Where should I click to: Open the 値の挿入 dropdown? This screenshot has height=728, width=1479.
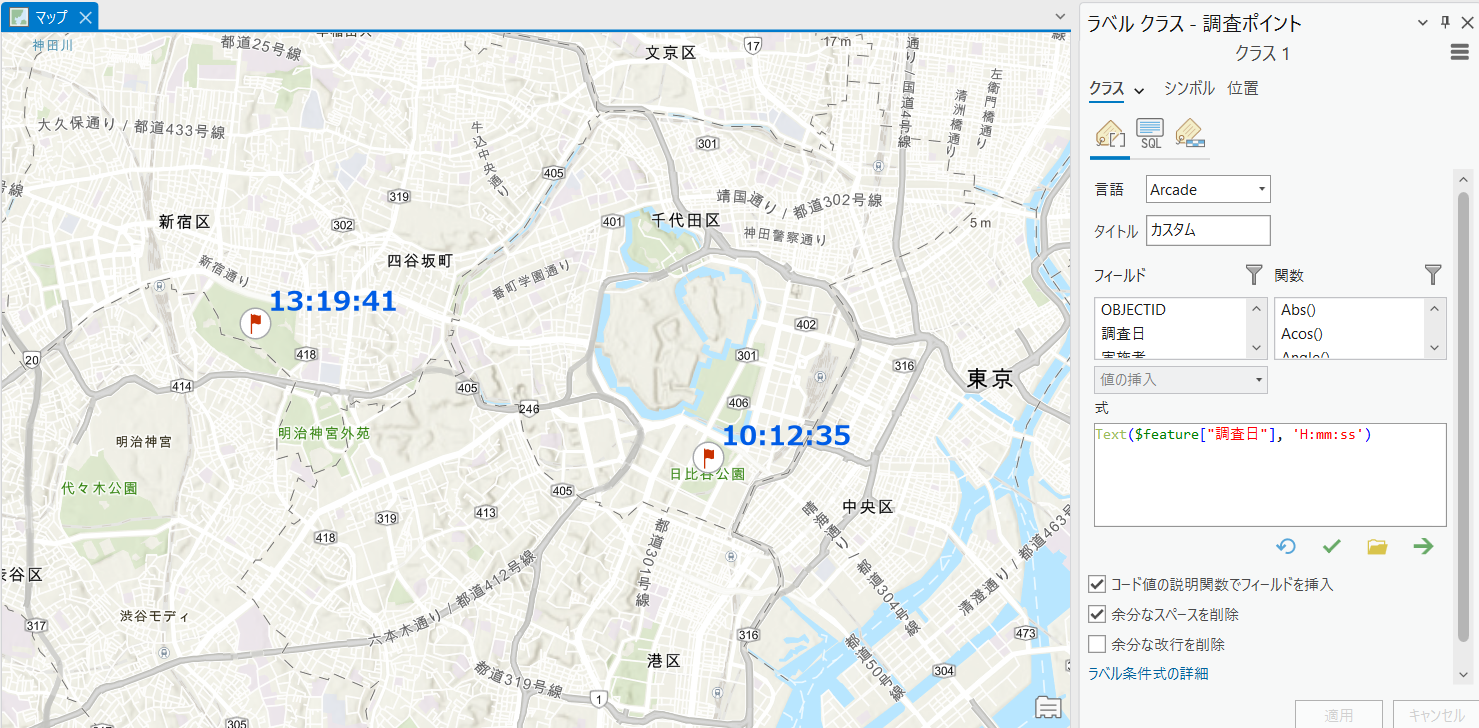click(x=1181, y=380)
